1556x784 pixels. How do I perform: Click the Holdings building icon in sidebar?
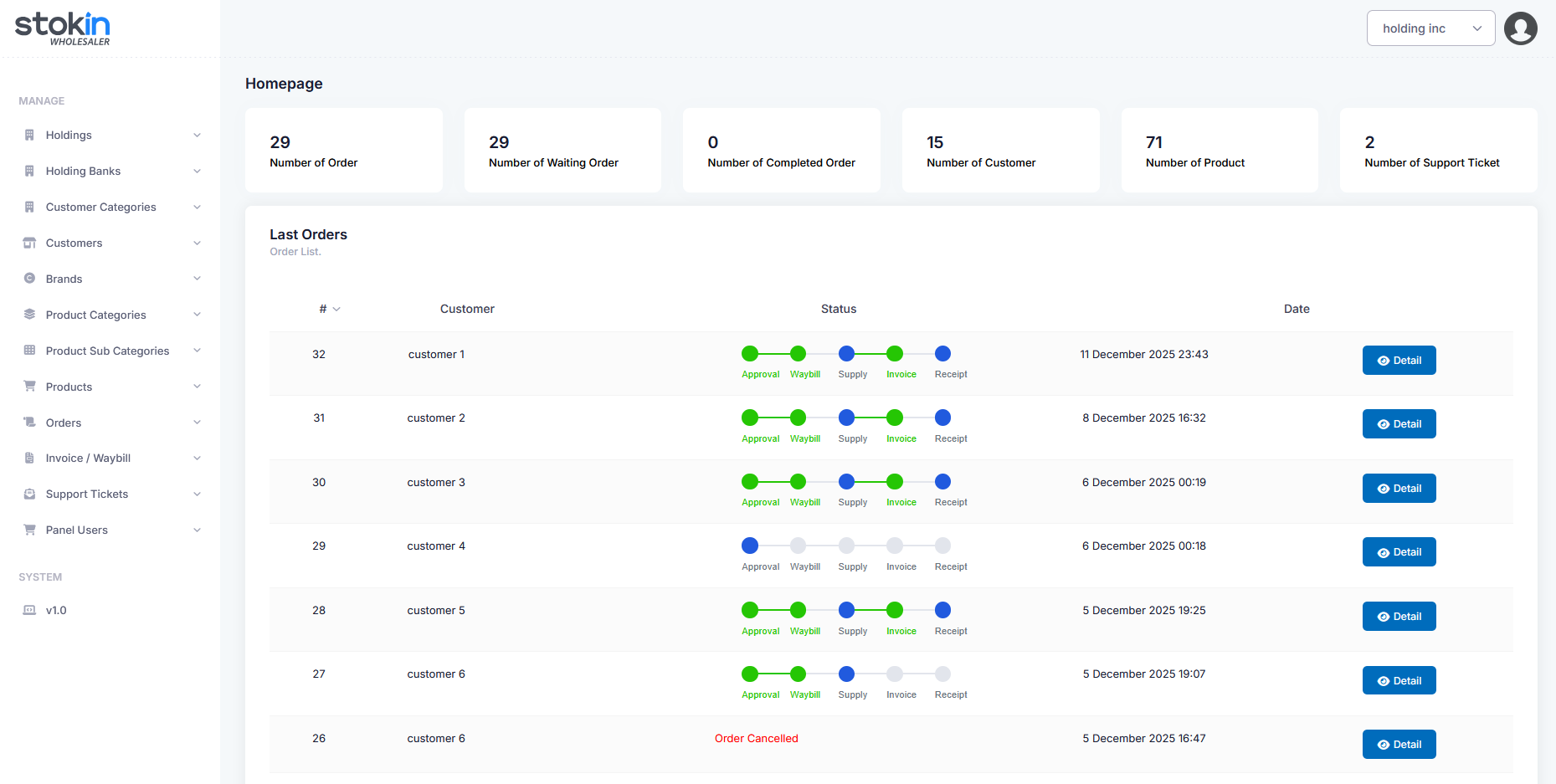(29, 136)
